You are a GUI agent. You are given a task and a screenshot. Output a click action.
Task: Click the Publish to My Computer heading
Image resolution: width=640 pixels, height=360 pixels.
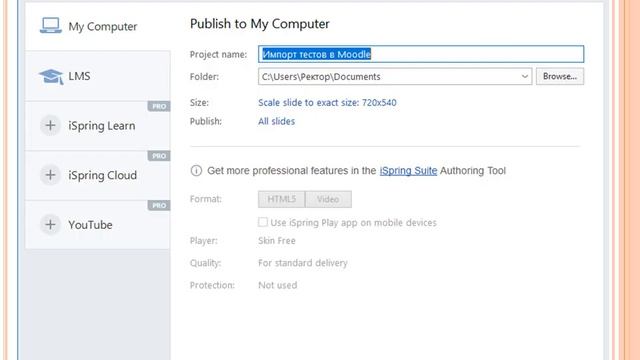point(260,24)
